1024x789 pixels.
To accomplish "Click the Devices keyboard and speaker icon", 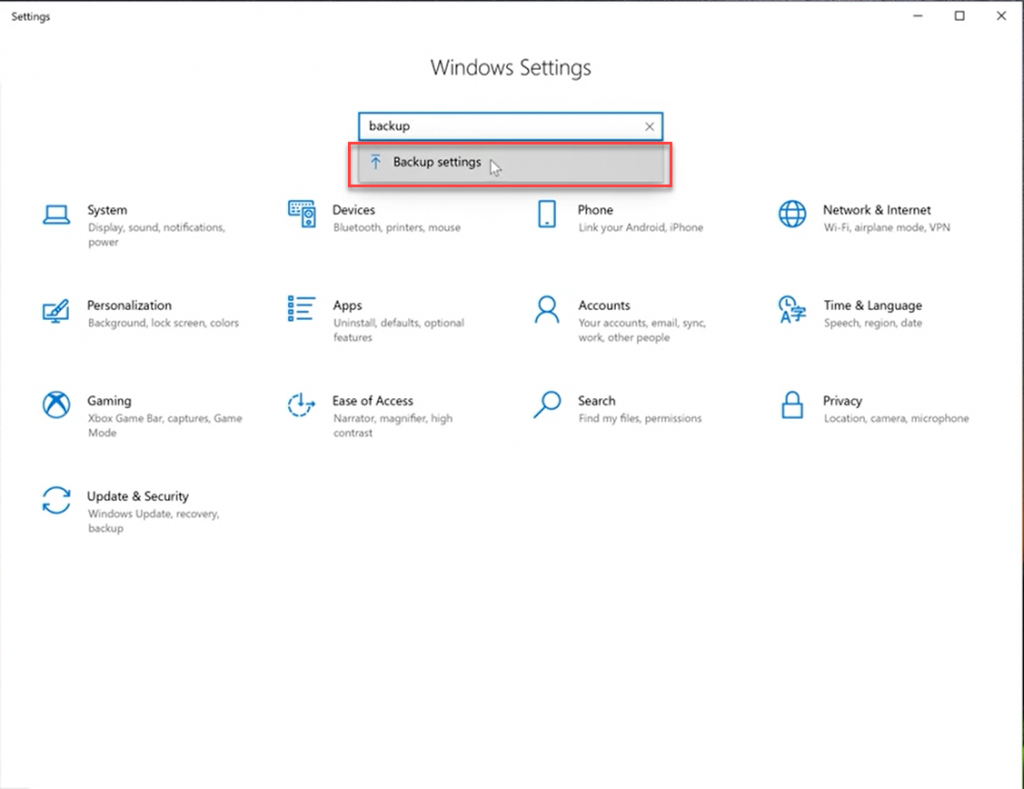I will (302, 214).
